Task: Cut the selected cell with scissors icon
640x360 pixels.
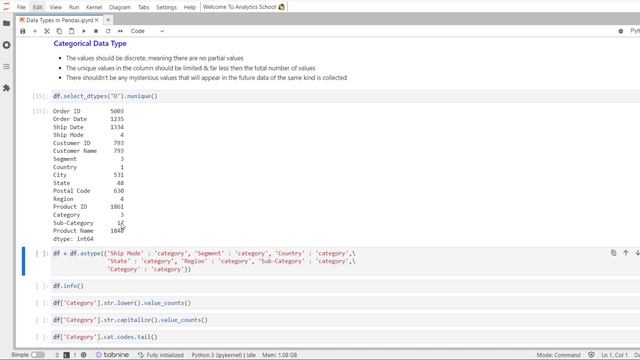Action: point(47,31)
